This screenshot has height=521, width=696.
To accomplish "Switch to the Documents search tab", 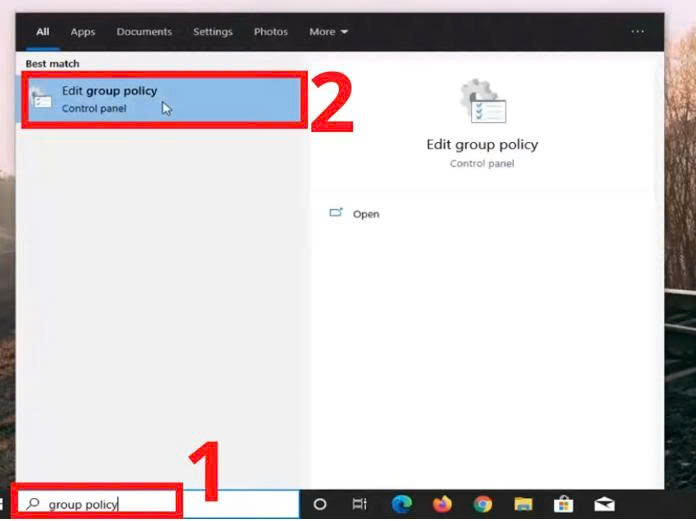I will tap(144, 32).
